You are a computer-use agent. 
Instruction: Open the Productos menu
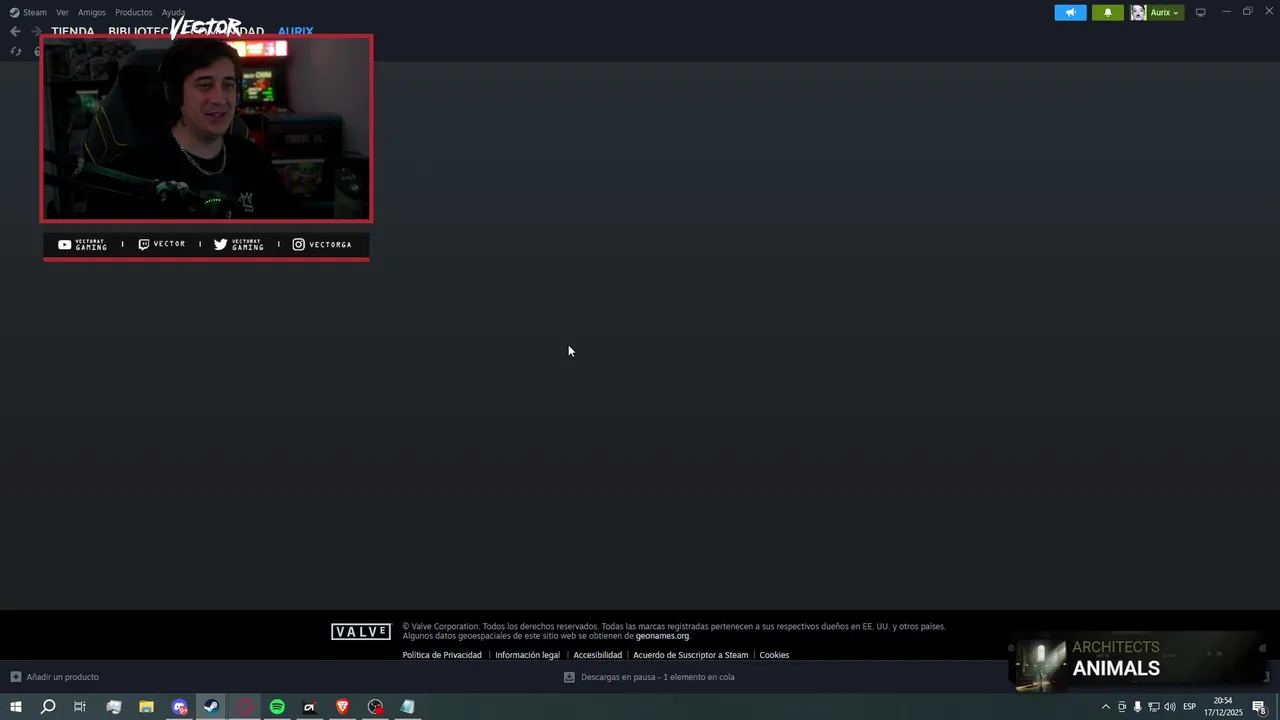pos(134,12)
